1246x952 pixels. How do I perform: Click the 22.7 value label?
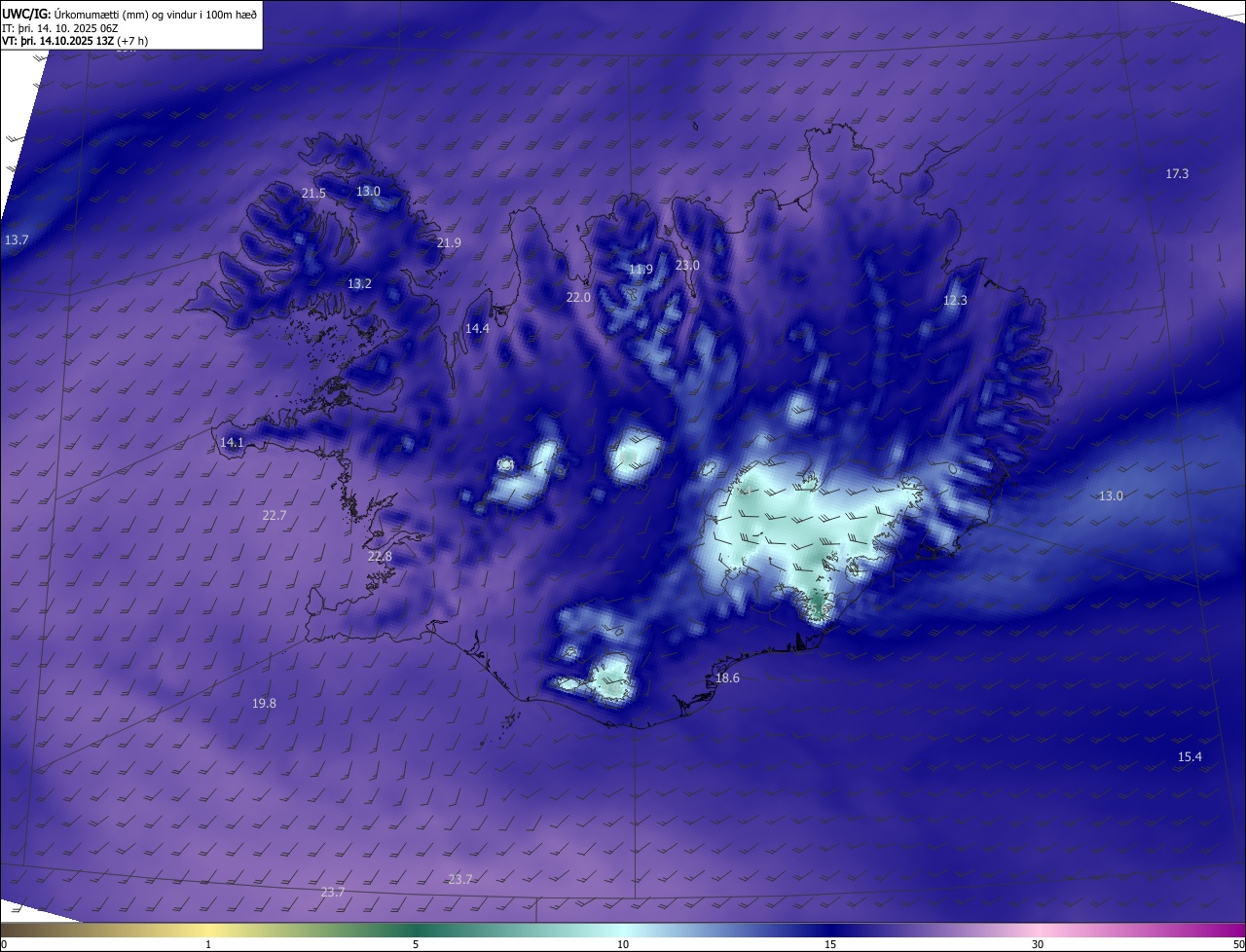(275, 515)
